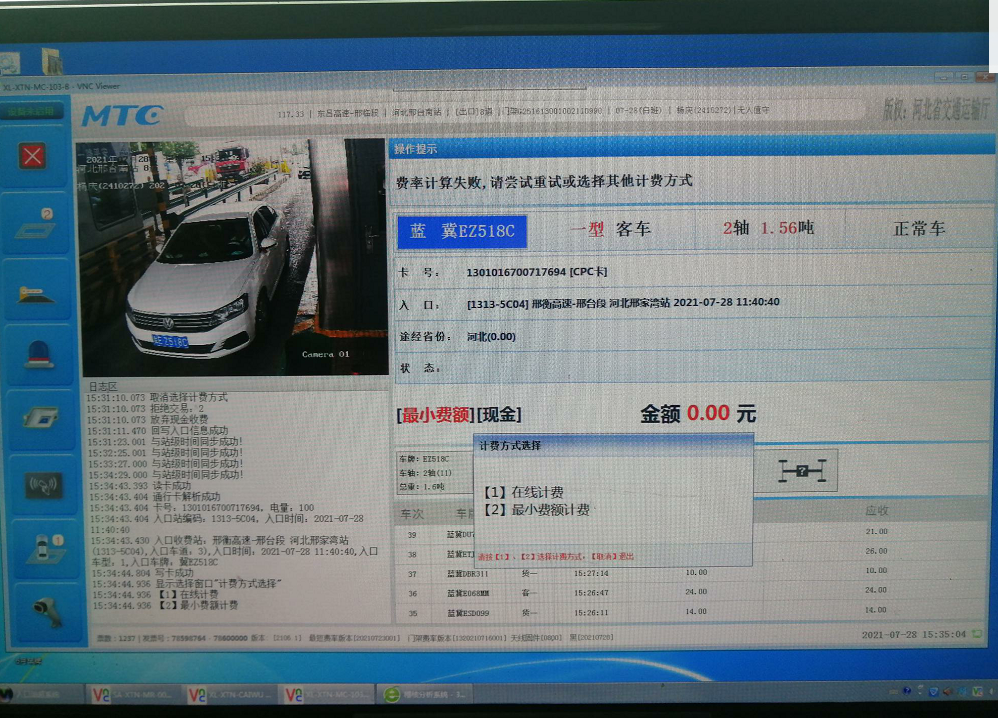
Task: Click the 金额 0.00 元 amount display
Action: (x=698, y=414)
